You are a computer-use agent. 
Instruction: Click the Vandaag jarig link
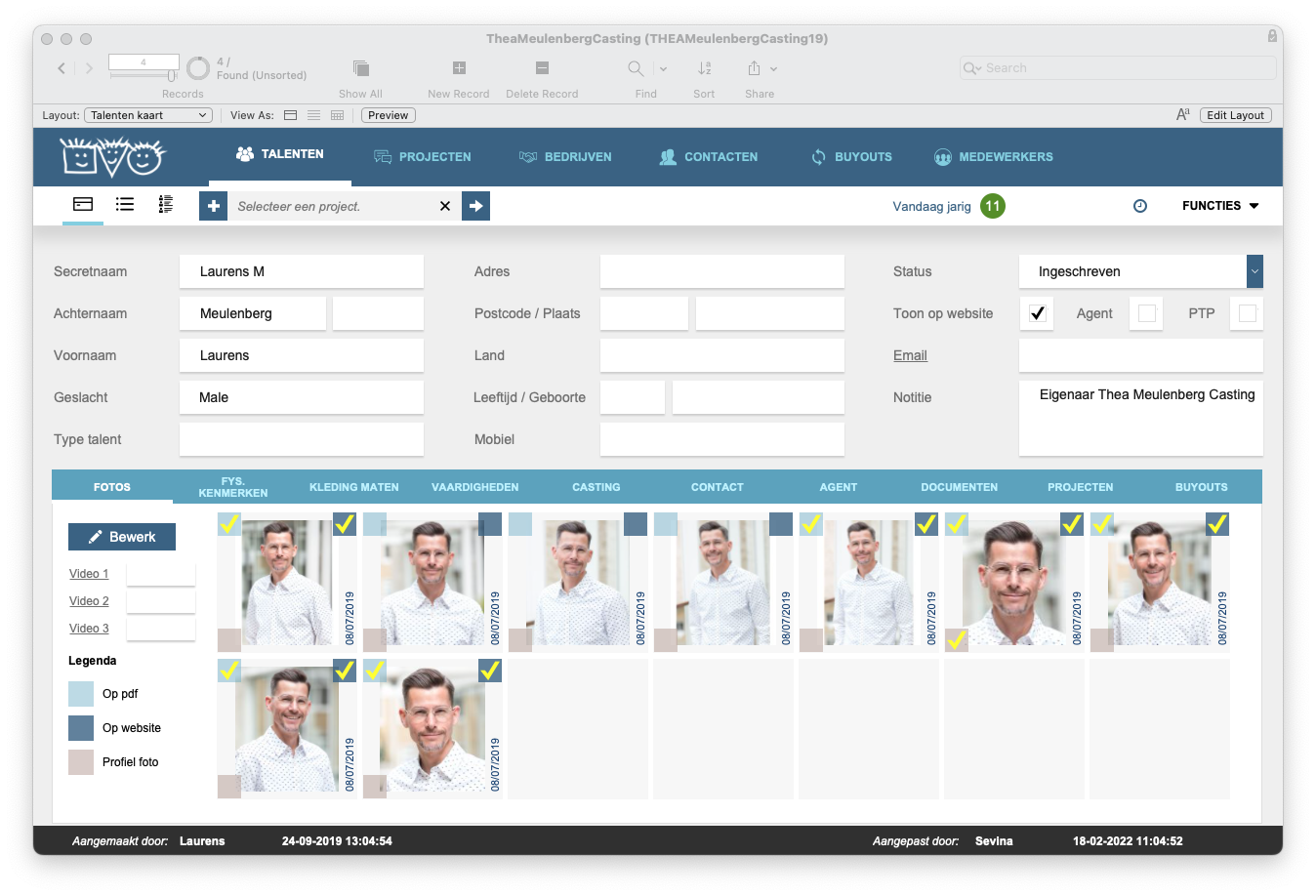[932, 206]
